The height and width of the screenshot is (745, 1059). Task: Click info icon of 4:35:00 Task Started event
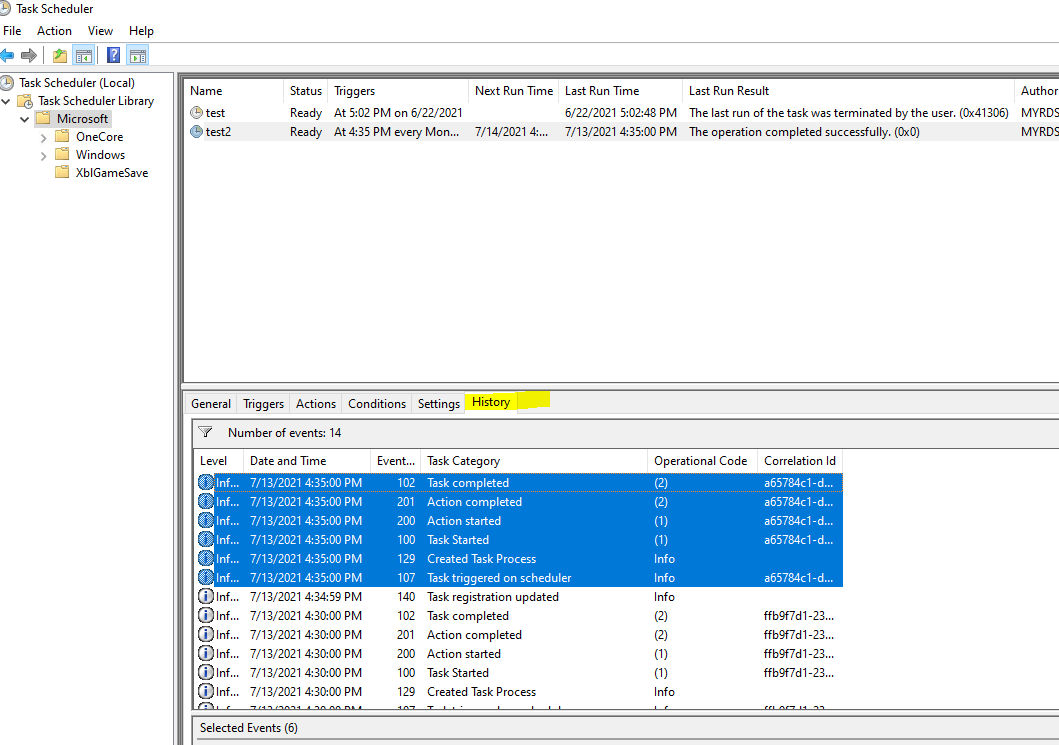[x=205, y=539]
